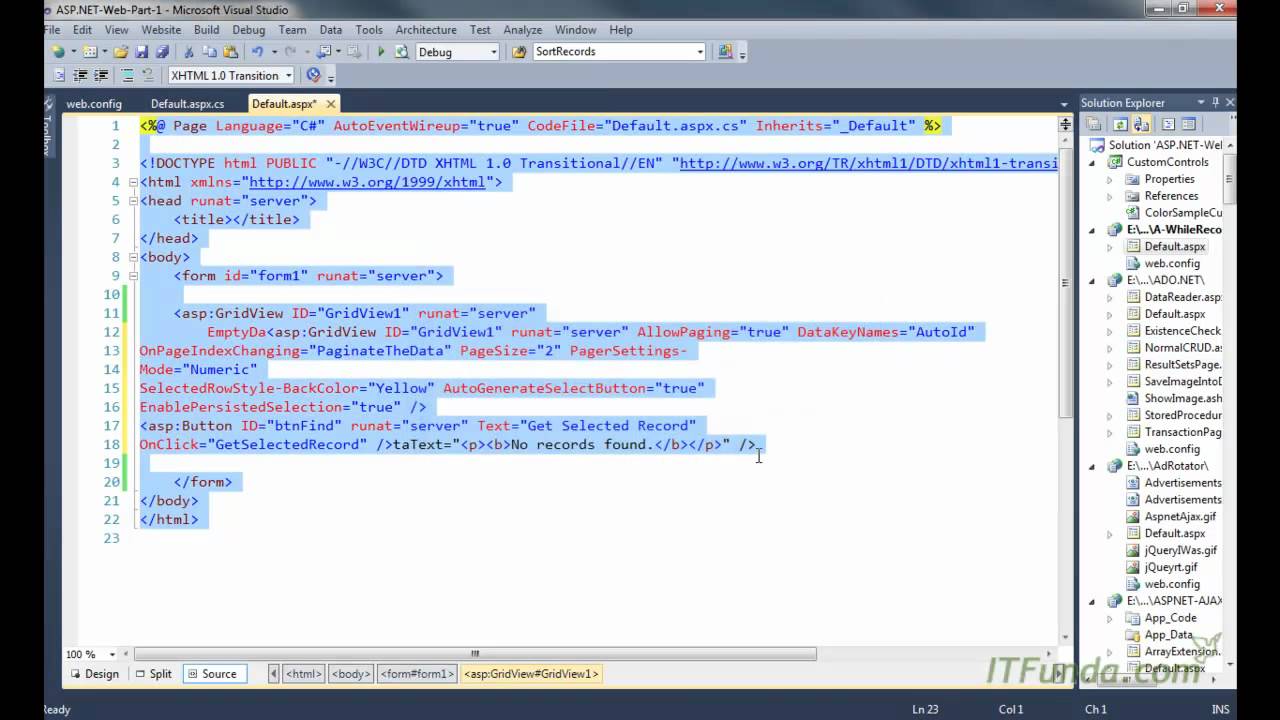Click the Undo arrow icon
This screenshot has width=1280, height=720.
click(x=258, y=52)
